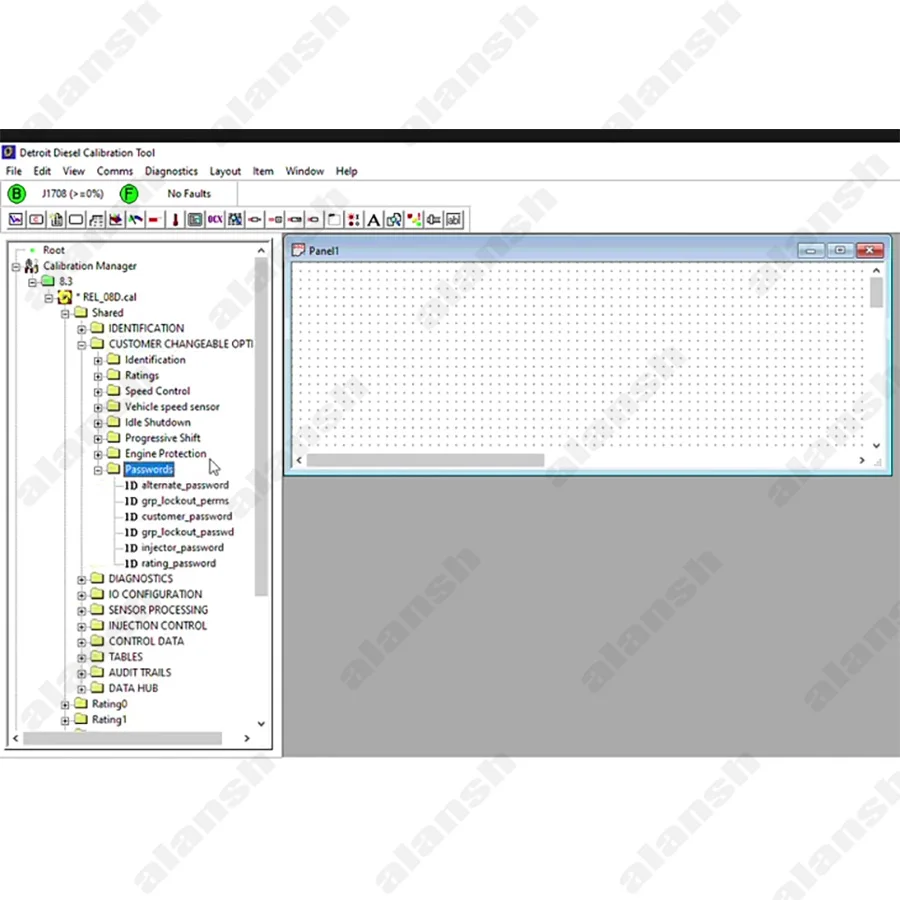Expand the Engine Protection folder
The image size is (900, 900).
coord(98,455)
